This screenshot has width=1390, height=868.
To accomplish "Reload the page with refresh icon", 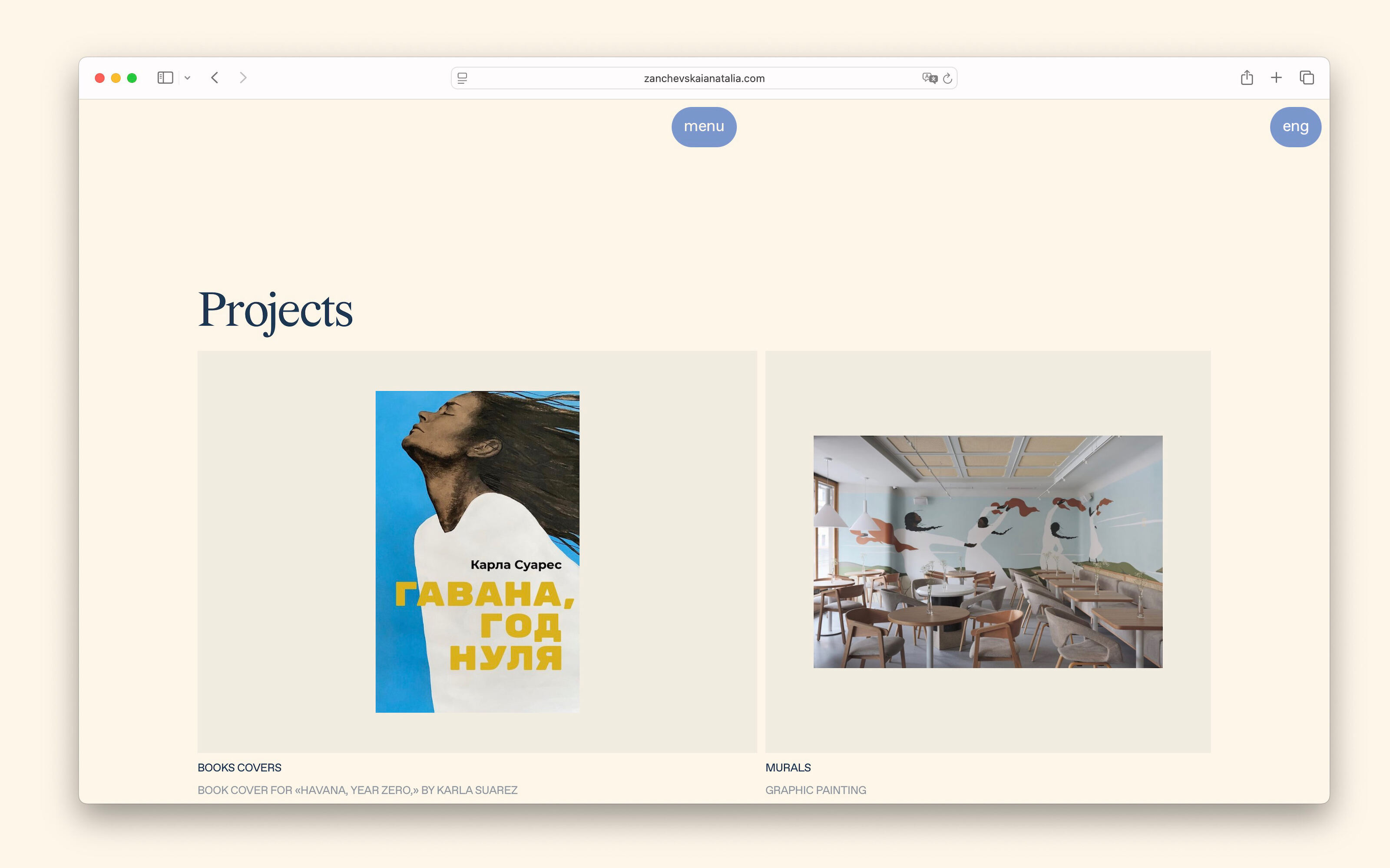I will (947, 78).
